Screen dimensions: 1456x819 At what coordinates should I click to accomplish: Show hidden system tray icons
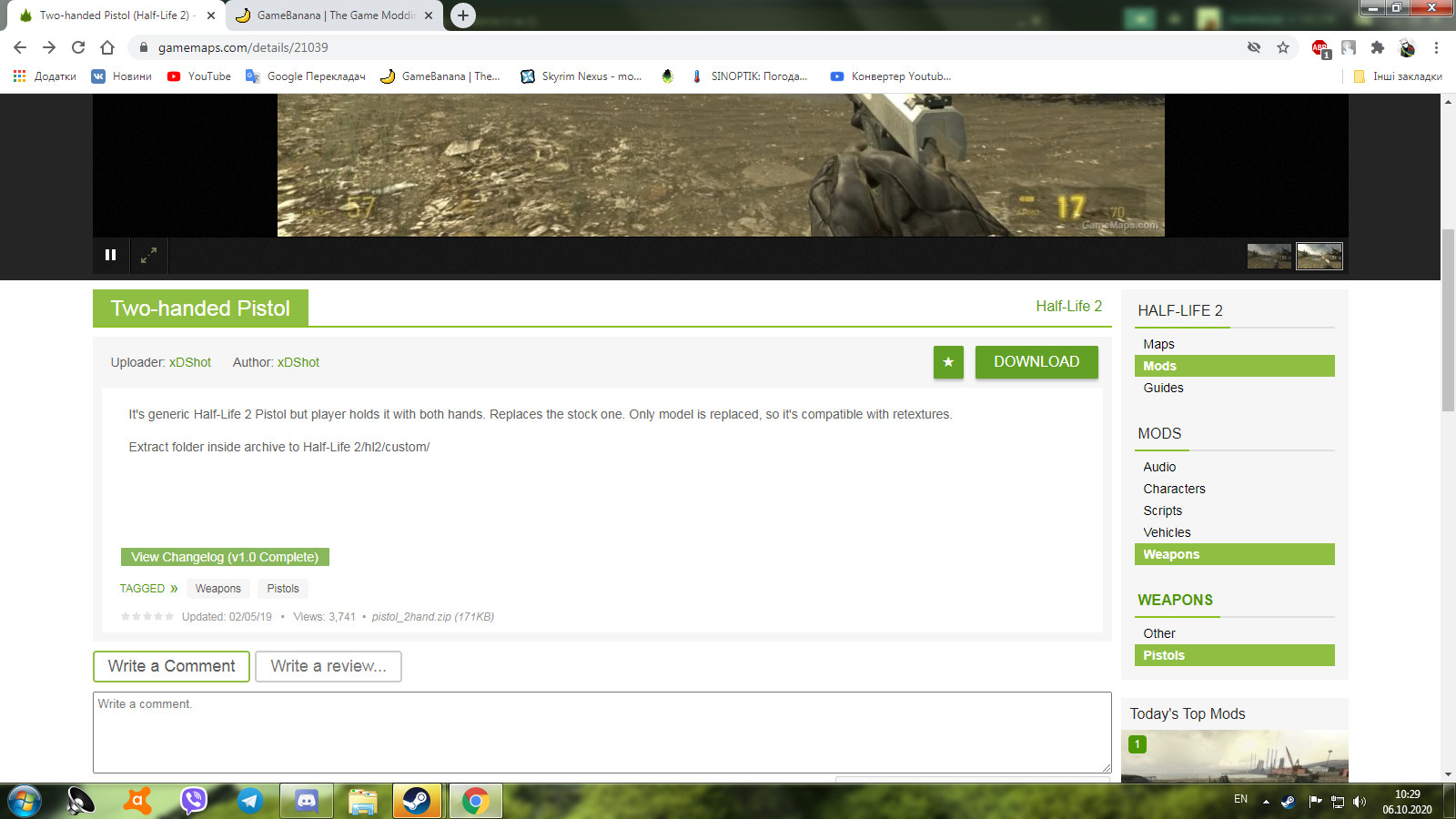point(1266,802)
